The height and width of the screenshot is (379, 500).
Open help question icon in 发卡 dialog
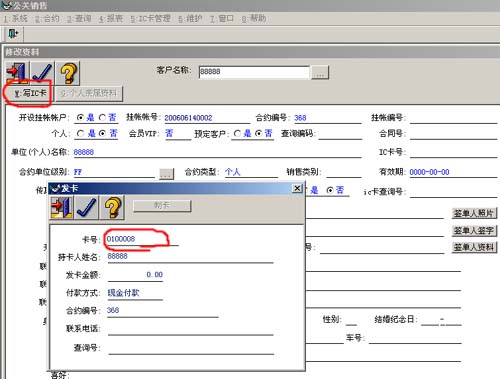click(112, 207)
